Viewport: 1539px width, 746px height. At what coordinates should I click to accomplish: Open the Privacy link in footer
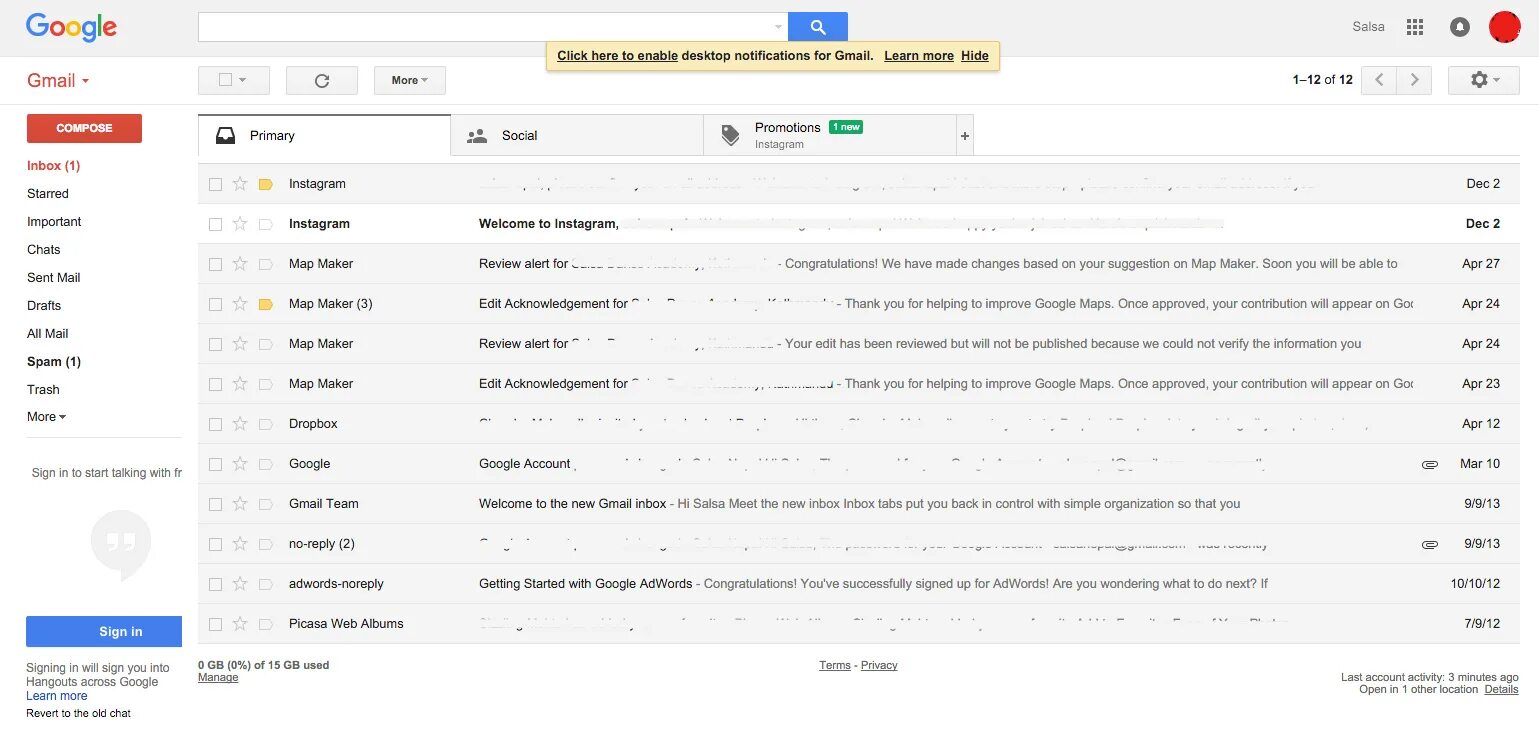tap(879, 666)
